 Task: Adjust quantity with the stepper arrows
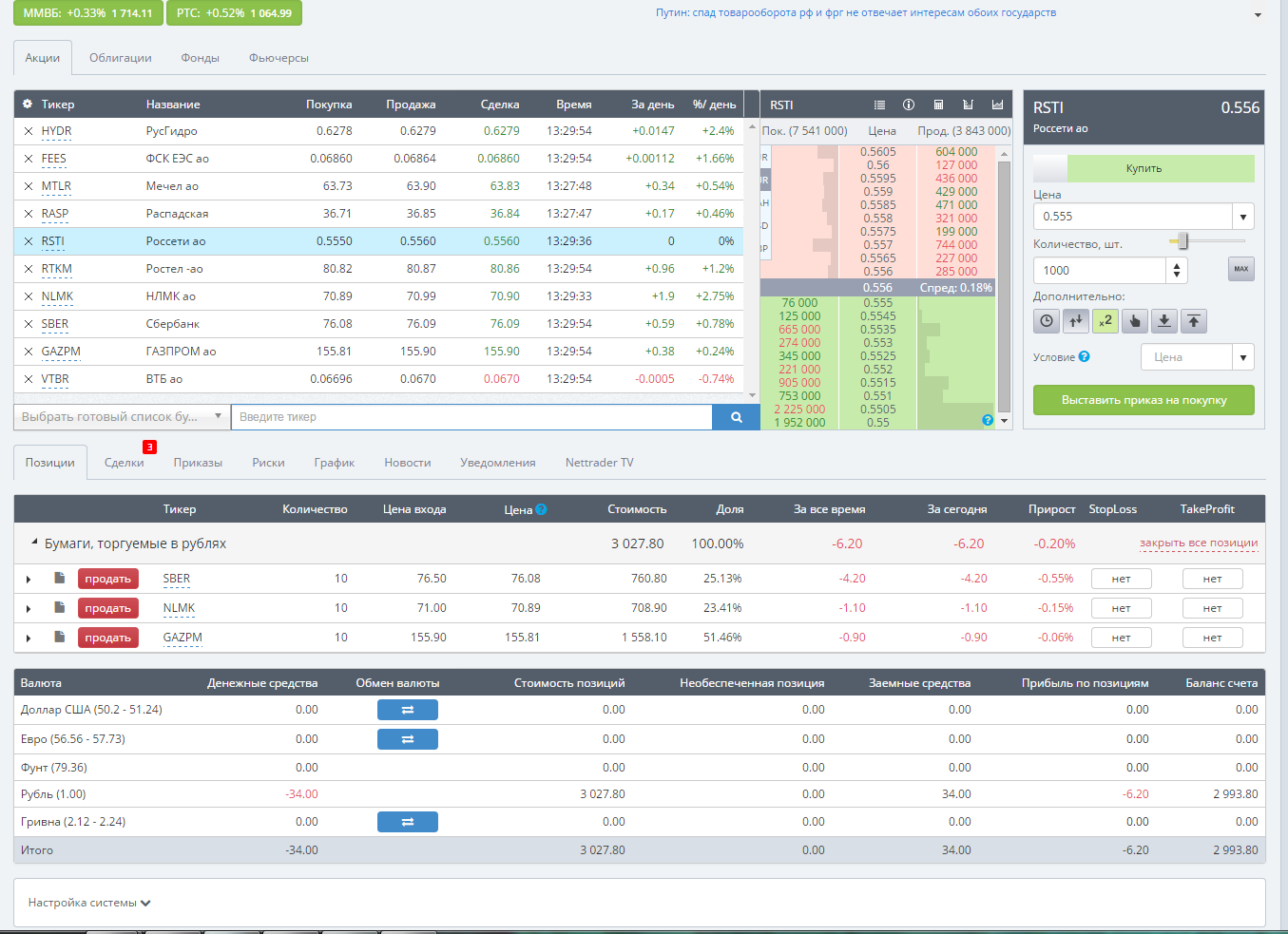pos(1178,271)
